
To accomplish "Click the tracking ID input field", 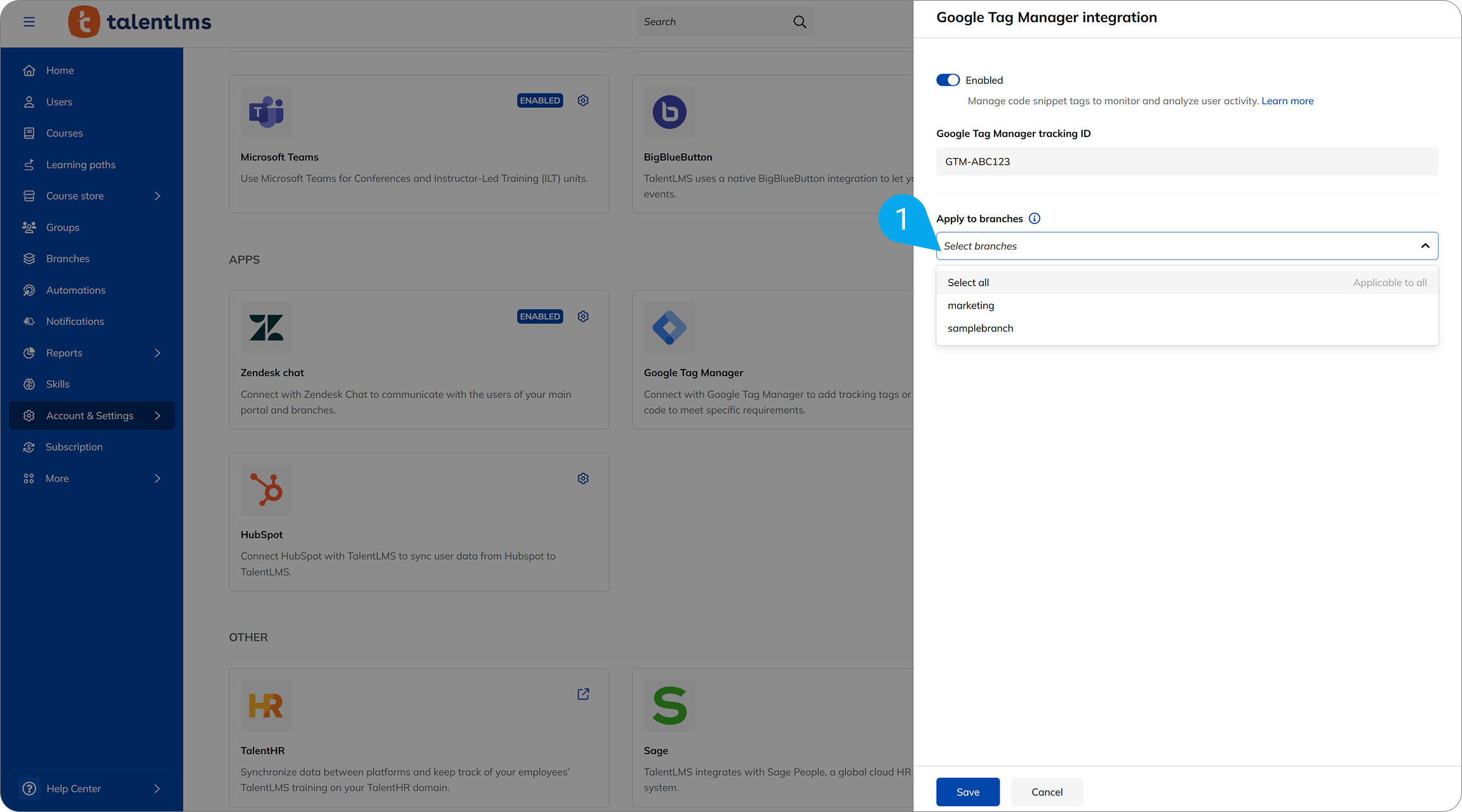I will click(x=1186, y=161).
